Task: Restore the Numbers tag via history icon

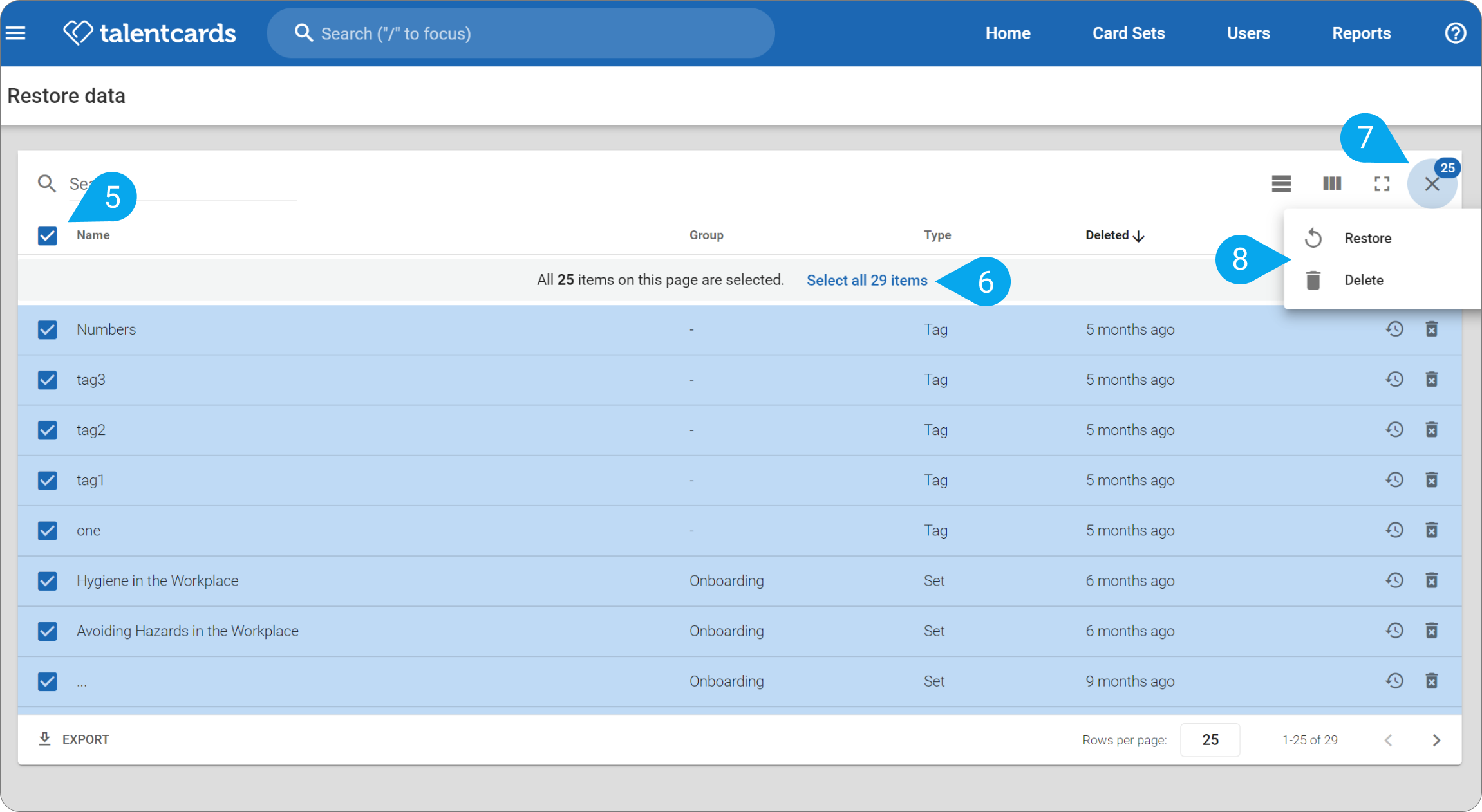Action: coord(1394,329)
